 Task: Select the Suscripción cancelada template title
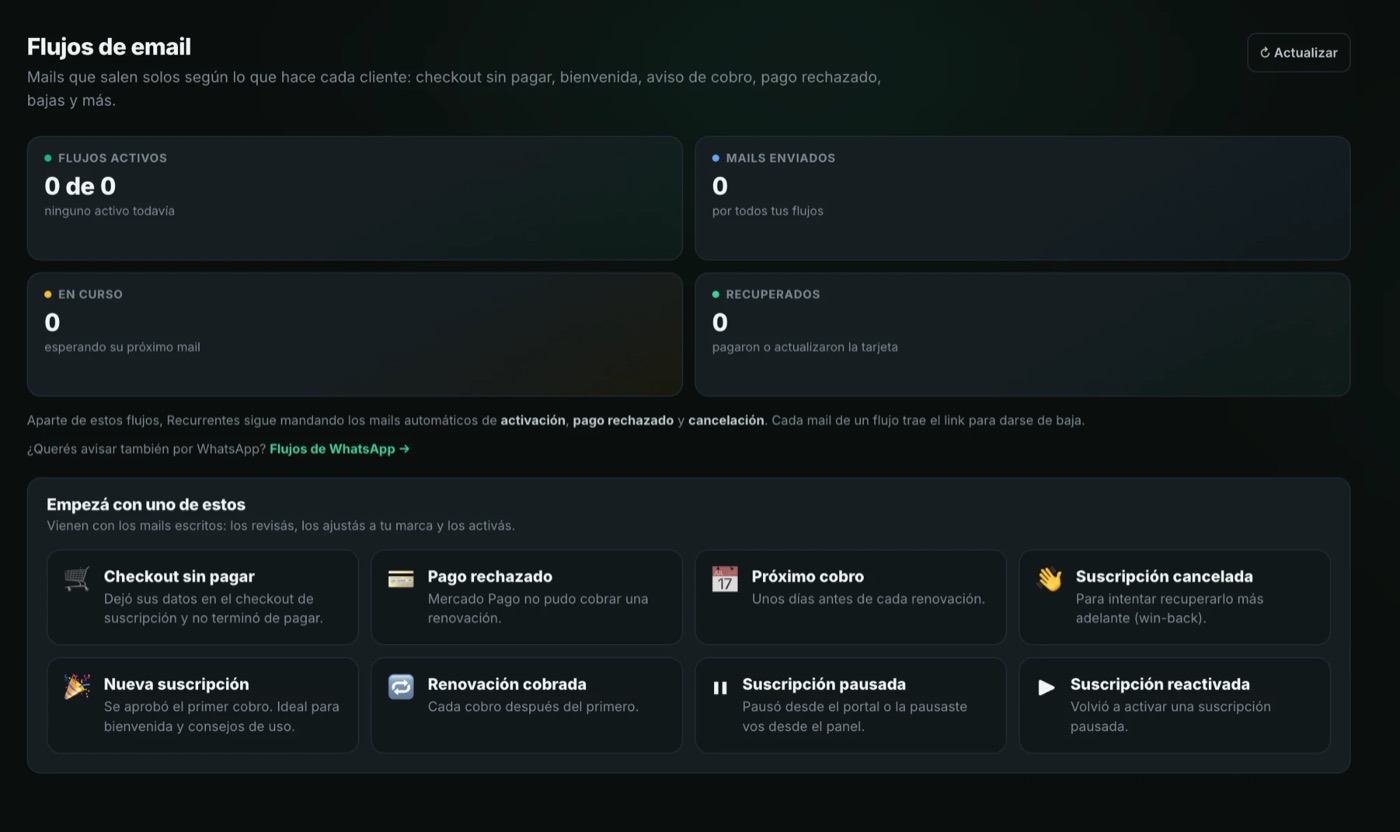(1164, 576)
